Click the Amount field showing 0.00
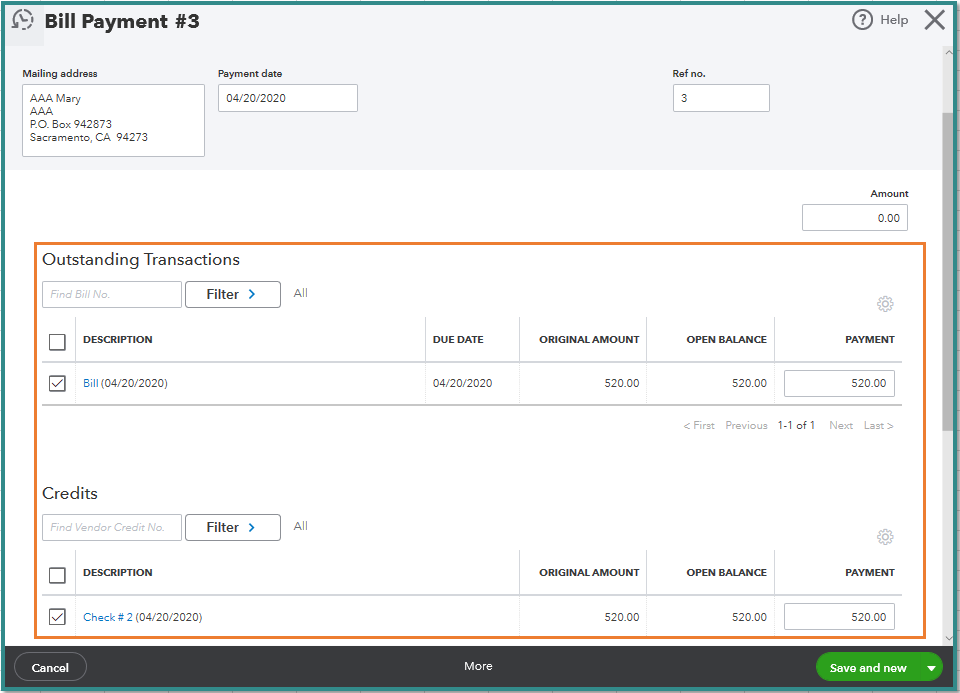The width and height of the screenshot is (960, 693). [855, 218]
